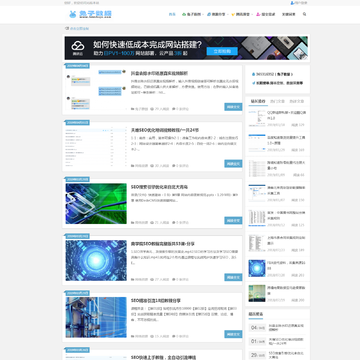
Task: Switch to the middle tab in sidebar article widget
Action: (277, 101)
